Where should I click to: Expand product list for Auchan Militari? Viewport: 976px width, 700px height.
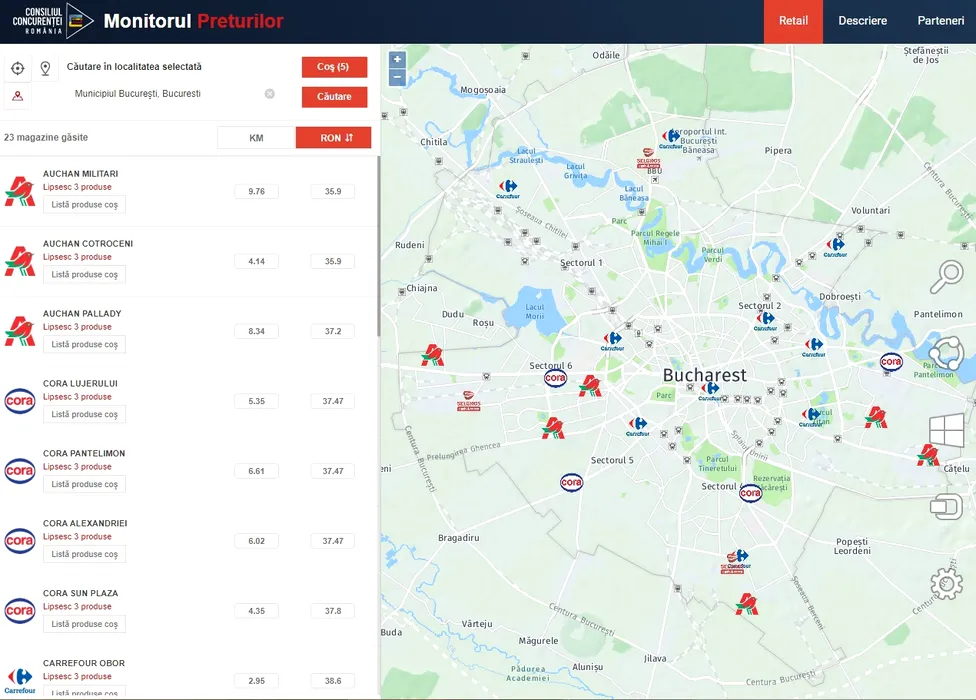pyautogui.click(x=84, y=205)
